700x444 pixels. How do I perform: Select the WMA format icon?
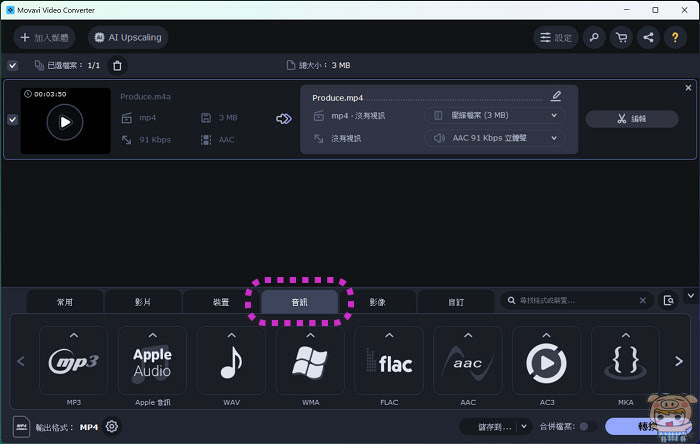pyautogui.click(x=310, y=361)
